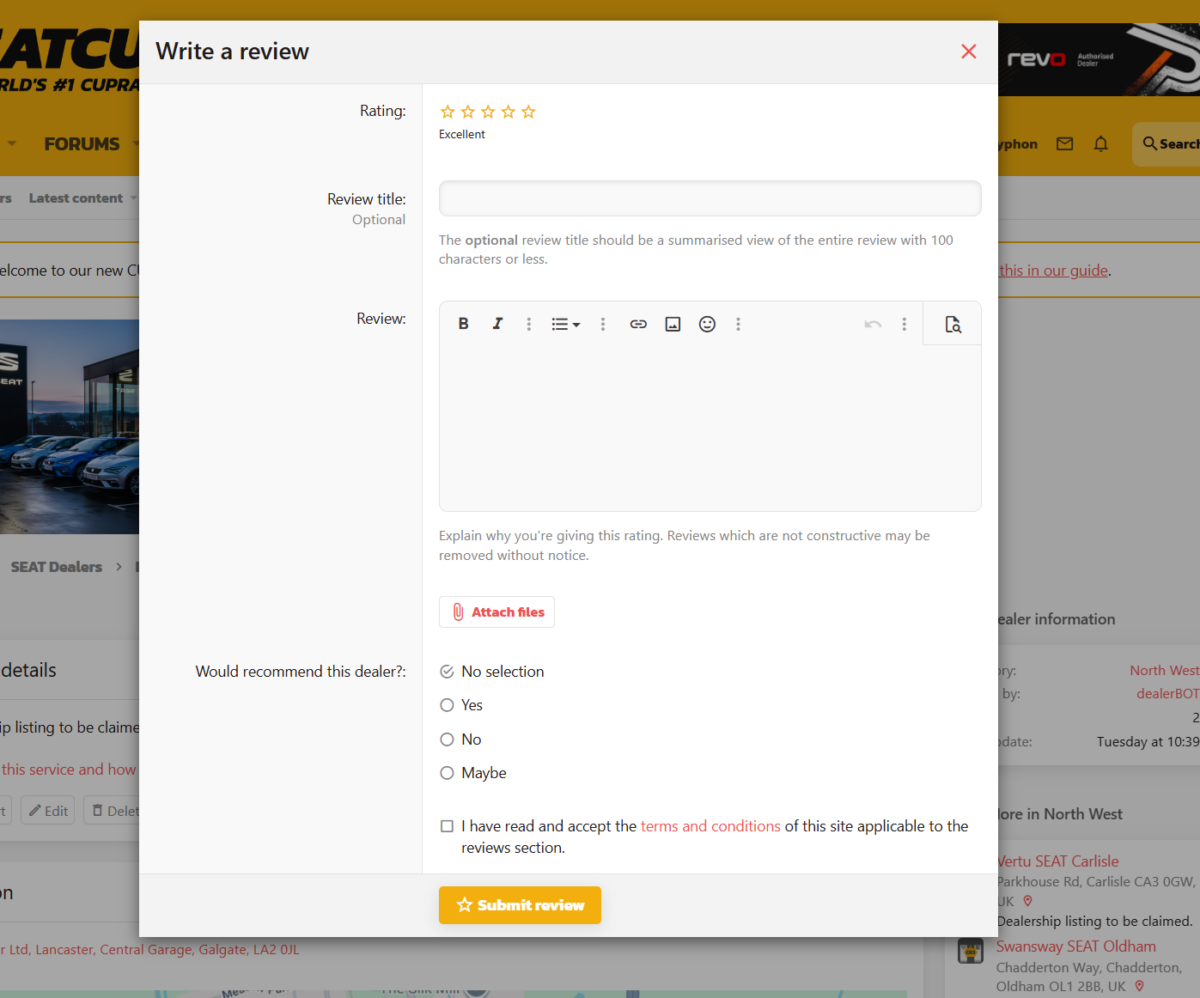1200x998 pixels.
Task: Open the smilies emoji picker
Action: click(x=707, y=324)
